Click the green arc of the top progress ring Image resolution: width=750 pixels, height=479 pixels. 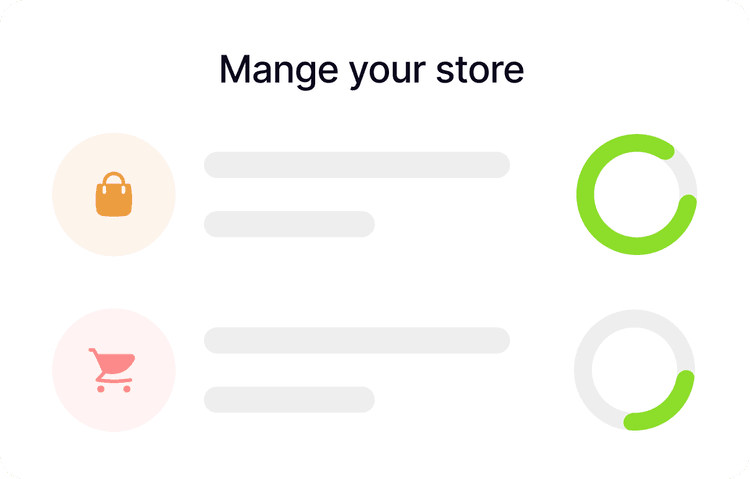click(x=586, y=194)
